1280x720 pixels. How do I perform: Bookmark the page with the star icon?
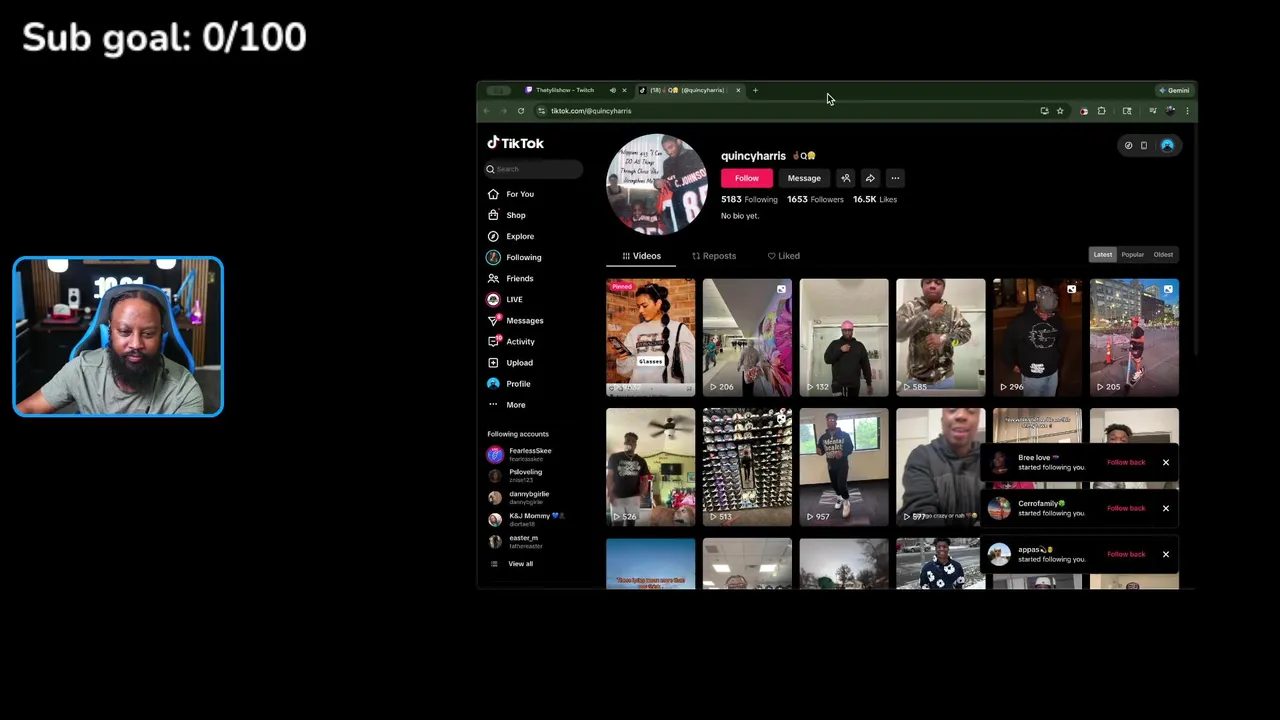[x=1060, y=111]
